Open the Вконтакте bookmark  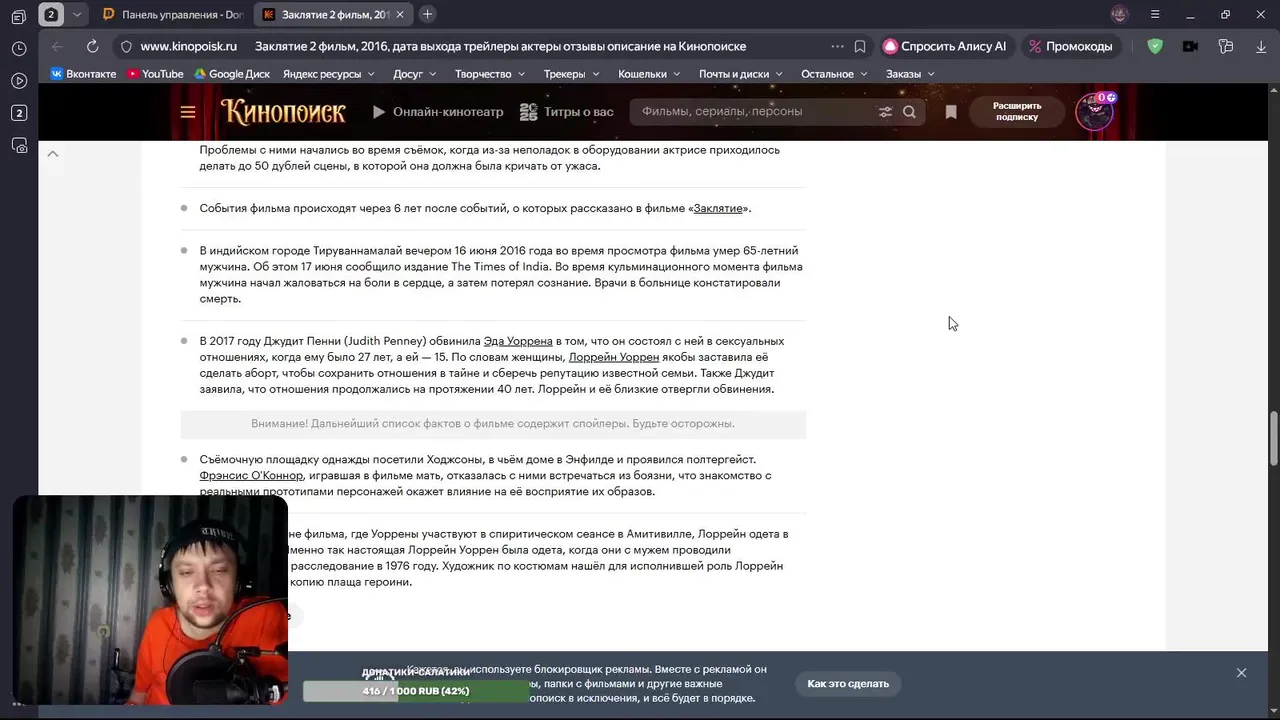point(83,74)
